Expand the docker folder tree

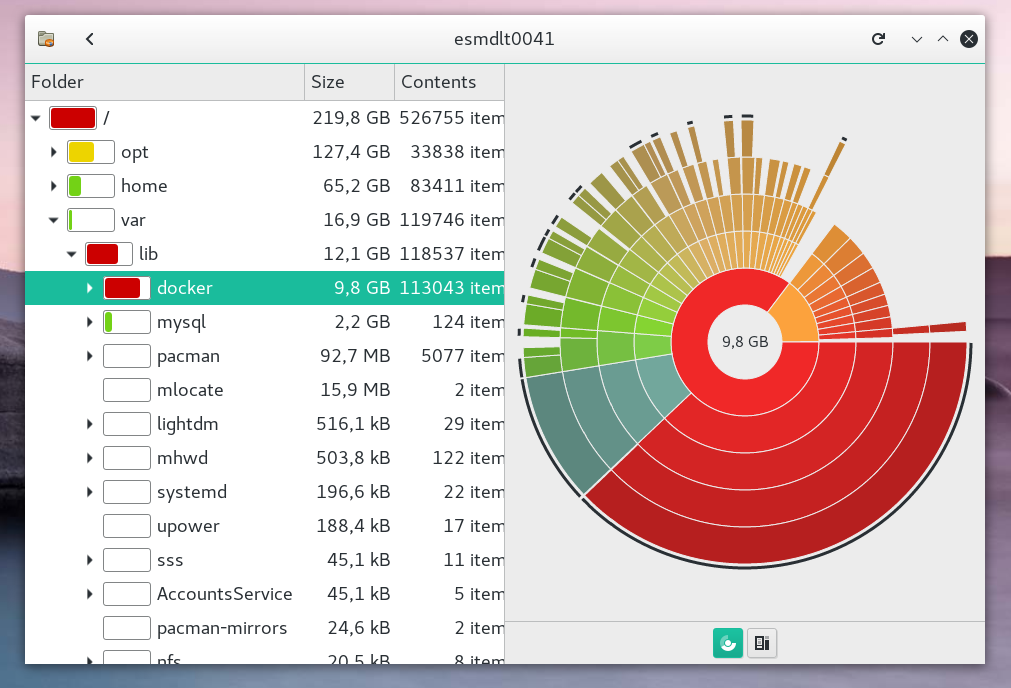click(x=90, y=288)
